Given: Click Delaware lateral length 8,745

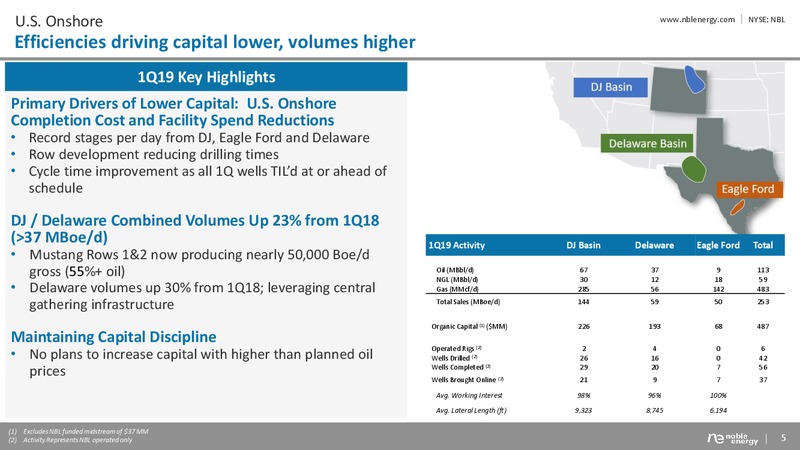Looking at the screenshot, I should 655,410.
